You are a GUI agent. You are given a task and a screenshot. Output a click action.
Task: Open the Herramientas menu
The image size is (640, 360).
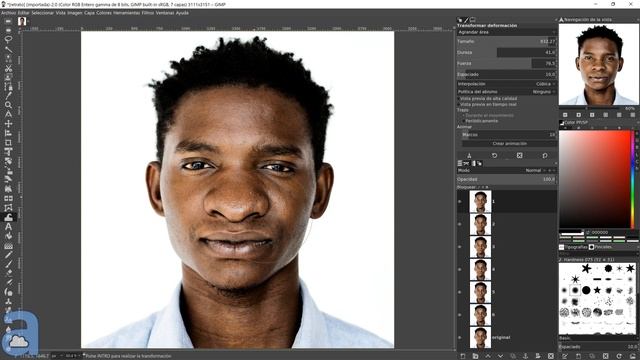point(127,13)
